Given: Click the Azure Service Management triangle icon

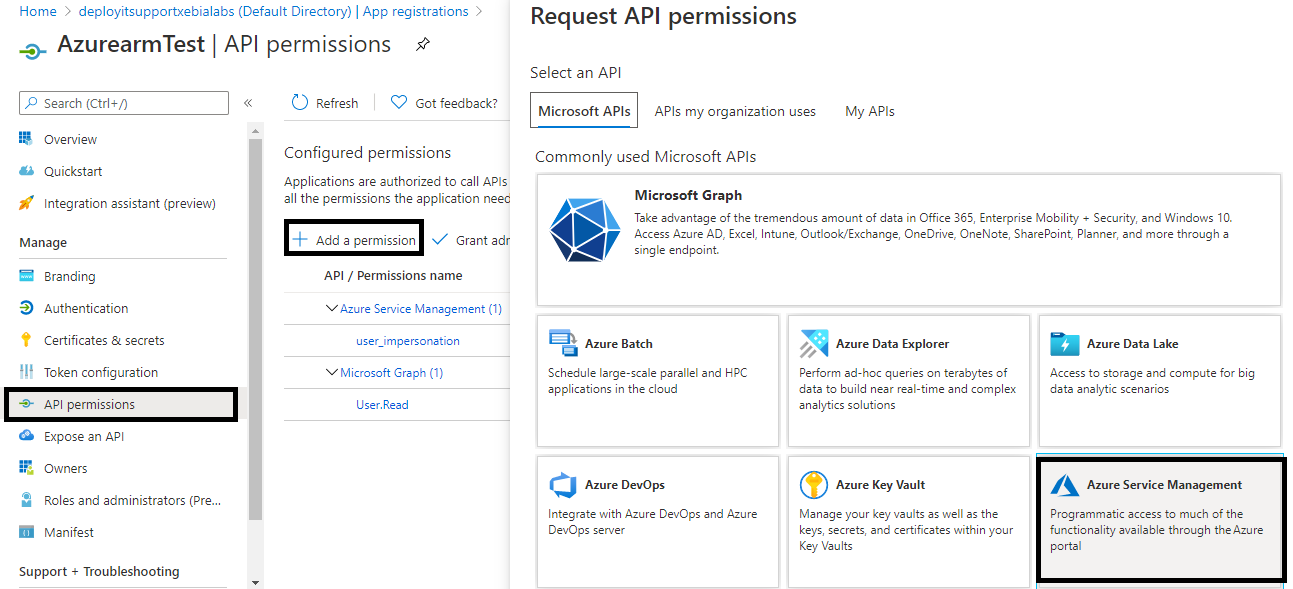Looking at the screenshot, I should (1065, 485).
